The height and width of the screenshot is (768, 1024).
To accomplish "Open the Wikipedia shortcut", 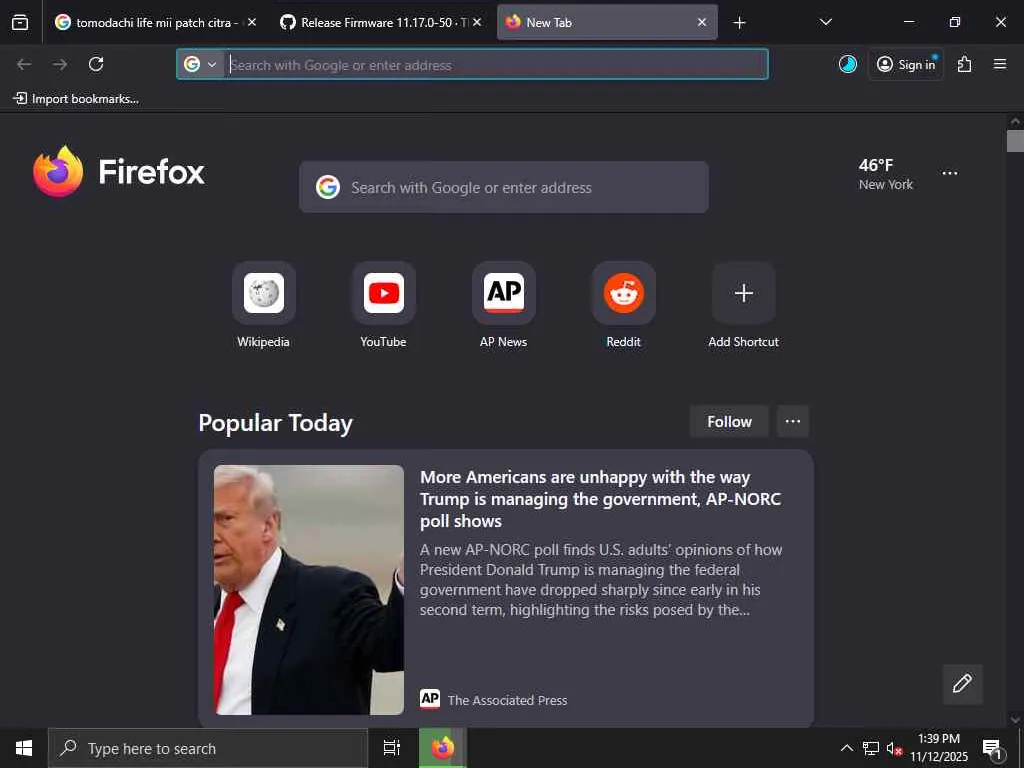I will click(x=263, y=305).
